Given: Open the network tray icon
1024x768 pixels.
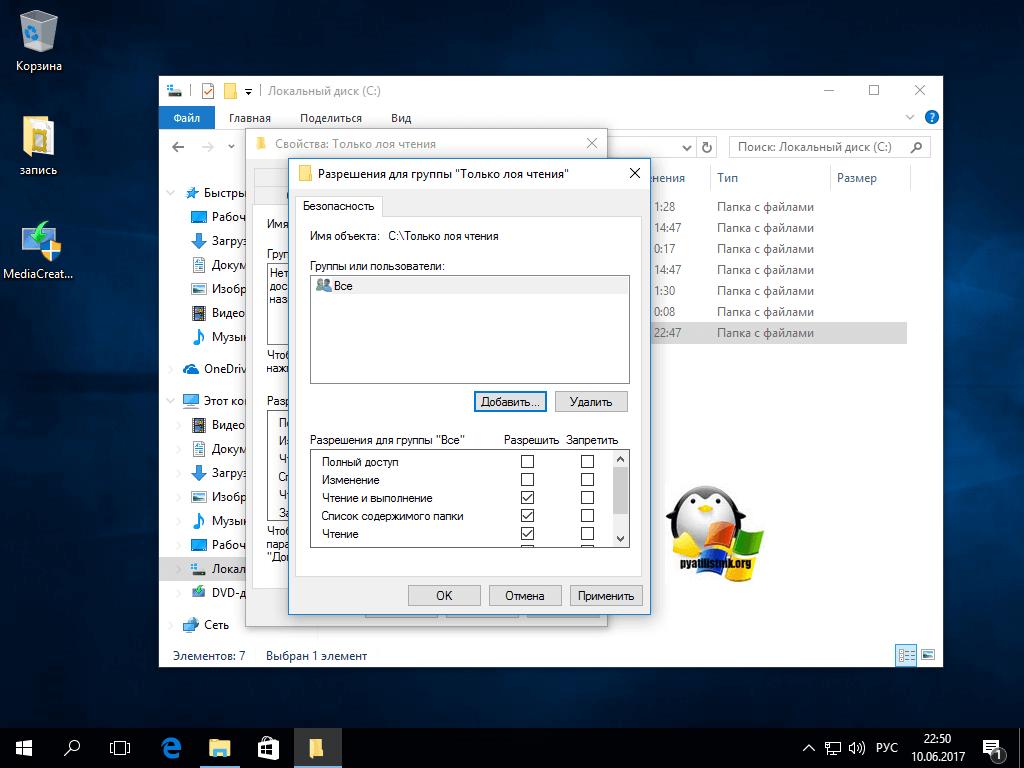Looking at the screenshot, I should tap(833, 748).
